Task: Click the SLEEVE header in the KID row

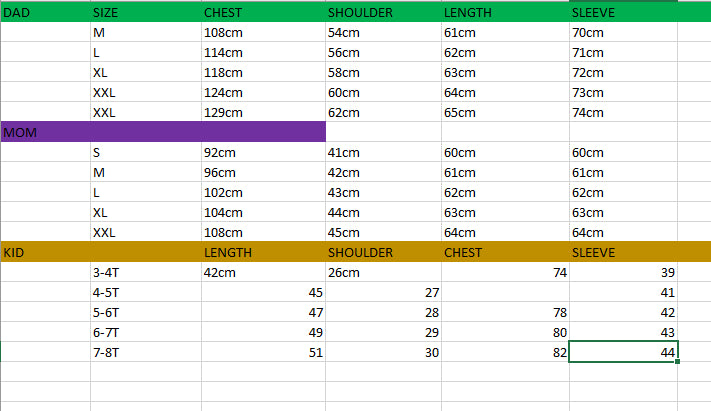Action: [x=623, y=252]
